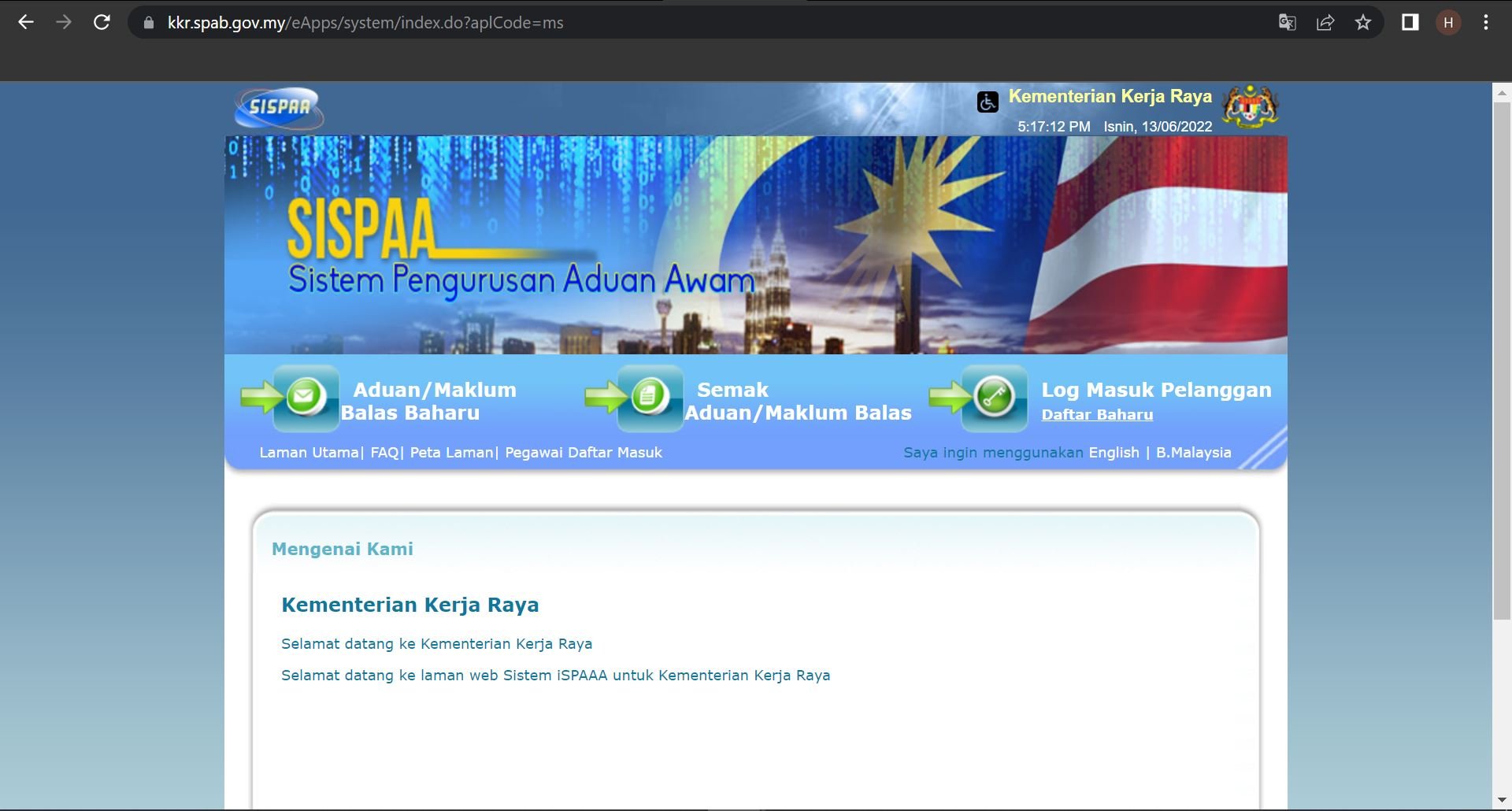
Task: Click the green document Semak icon
Action: (x=650, y=398)
